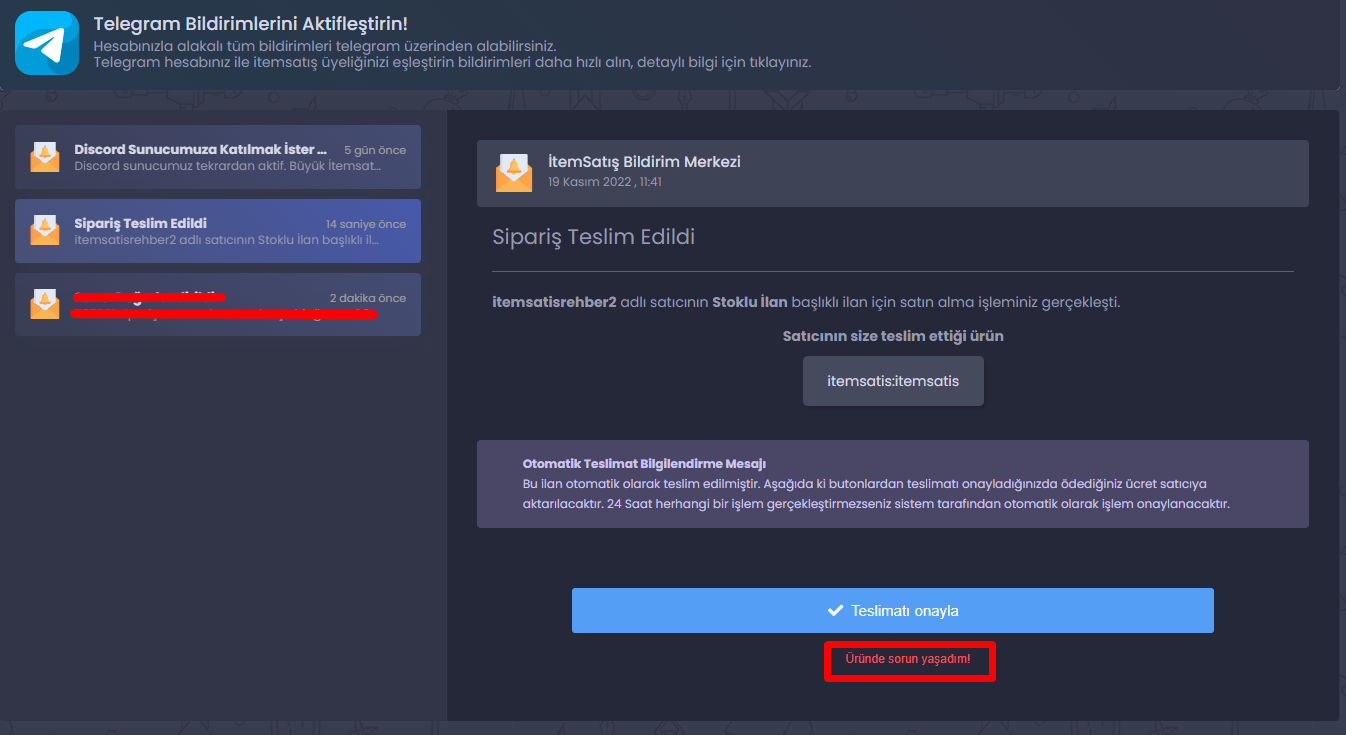Screen dimensions: 1346x735
Task: Click the bell envelope icon in İtemSatış Bildirim Merkezi header
Action: pos(514,173)
